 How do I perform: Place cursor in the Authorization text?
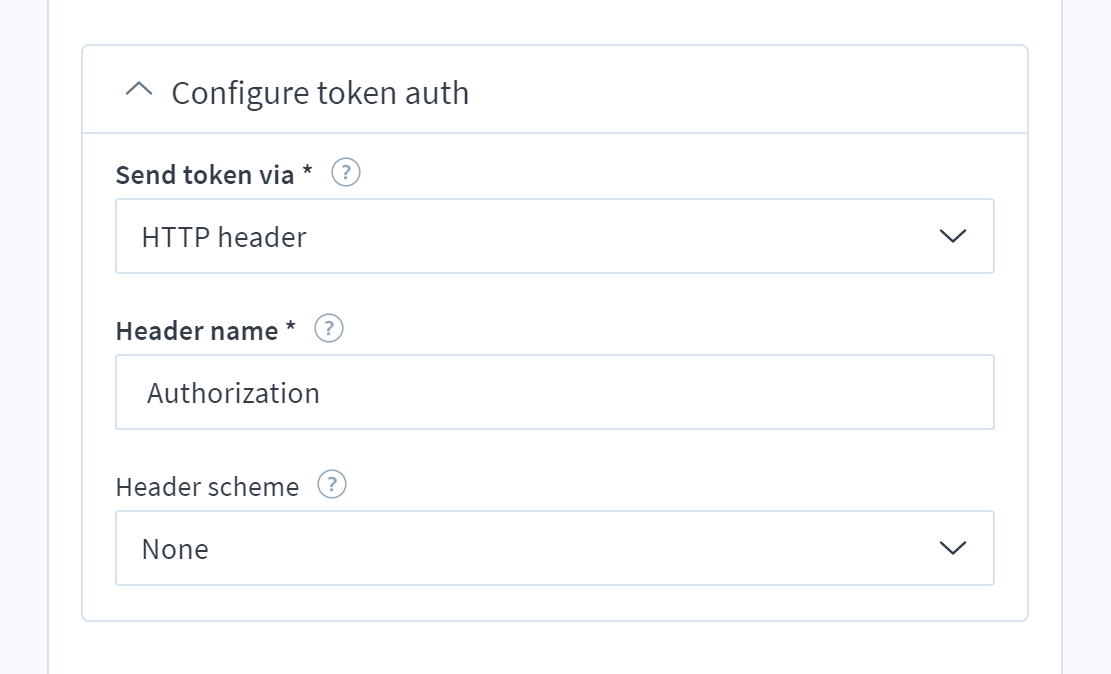(233, 393)
